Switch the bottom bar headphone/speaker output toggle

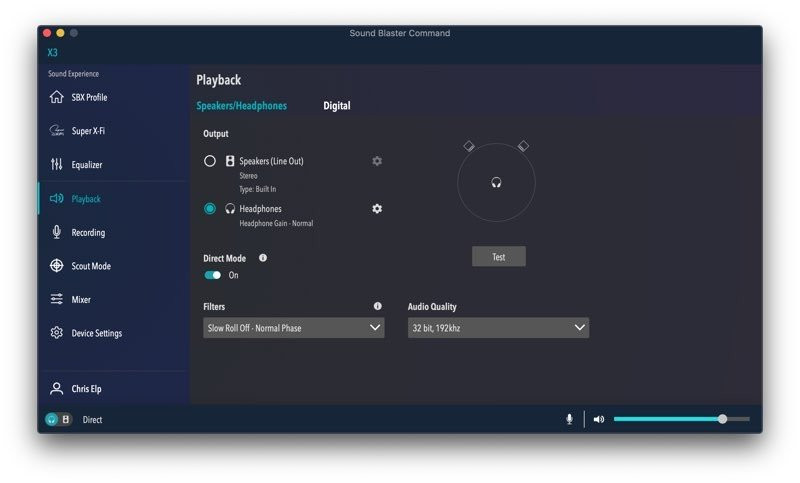tap(58, 420)
